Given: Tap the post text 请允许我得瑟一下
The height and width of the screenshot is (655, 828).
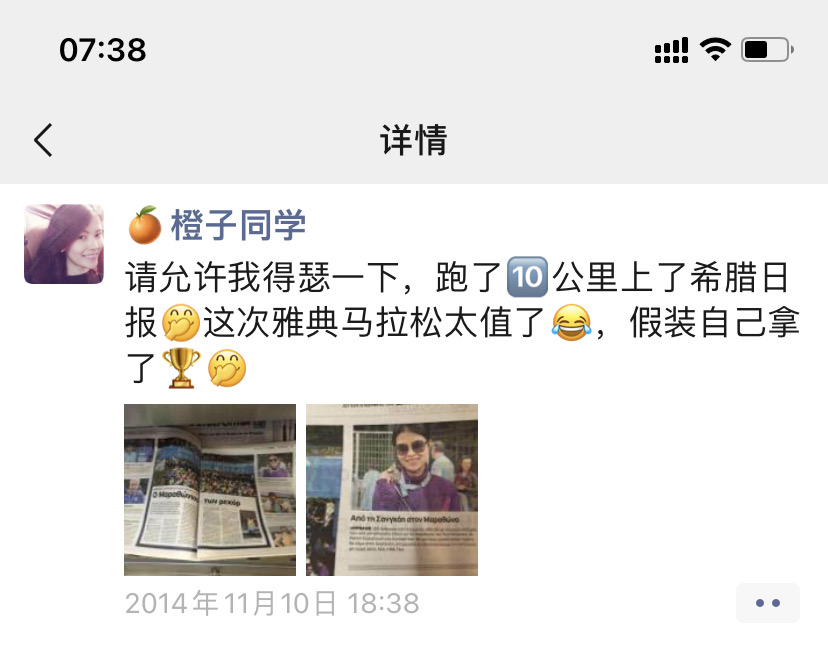Looking at the screenshot, I should (x=262, y=277).
